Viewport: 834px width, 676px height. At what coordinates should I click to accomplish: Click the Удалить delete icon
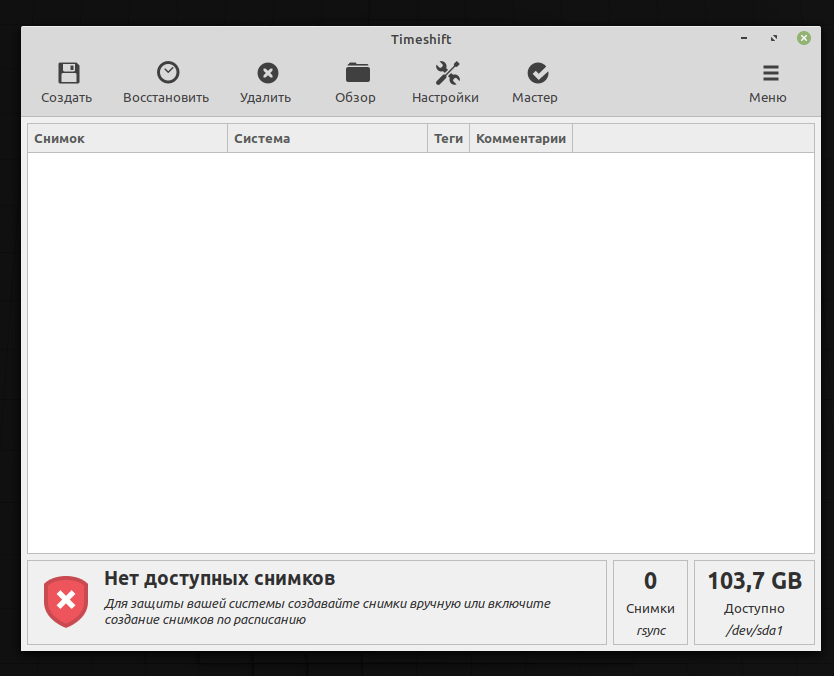point(268,73)
